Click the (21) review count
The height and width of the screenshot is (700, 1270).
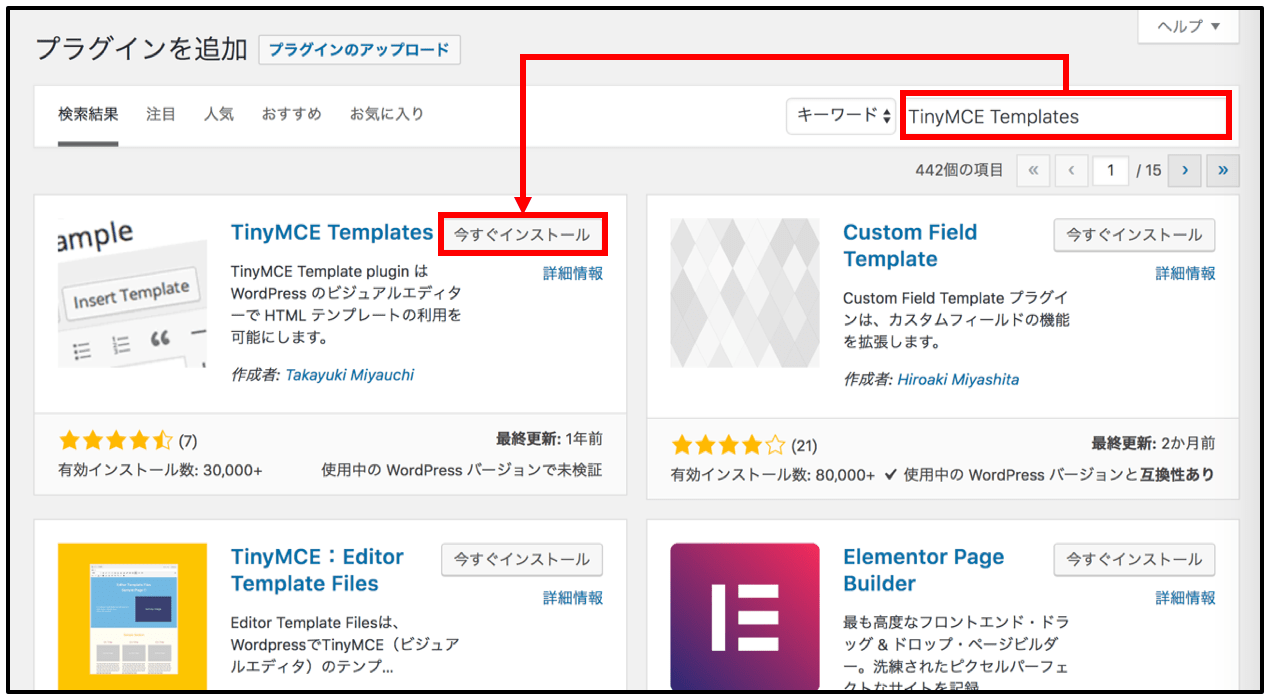804,446
